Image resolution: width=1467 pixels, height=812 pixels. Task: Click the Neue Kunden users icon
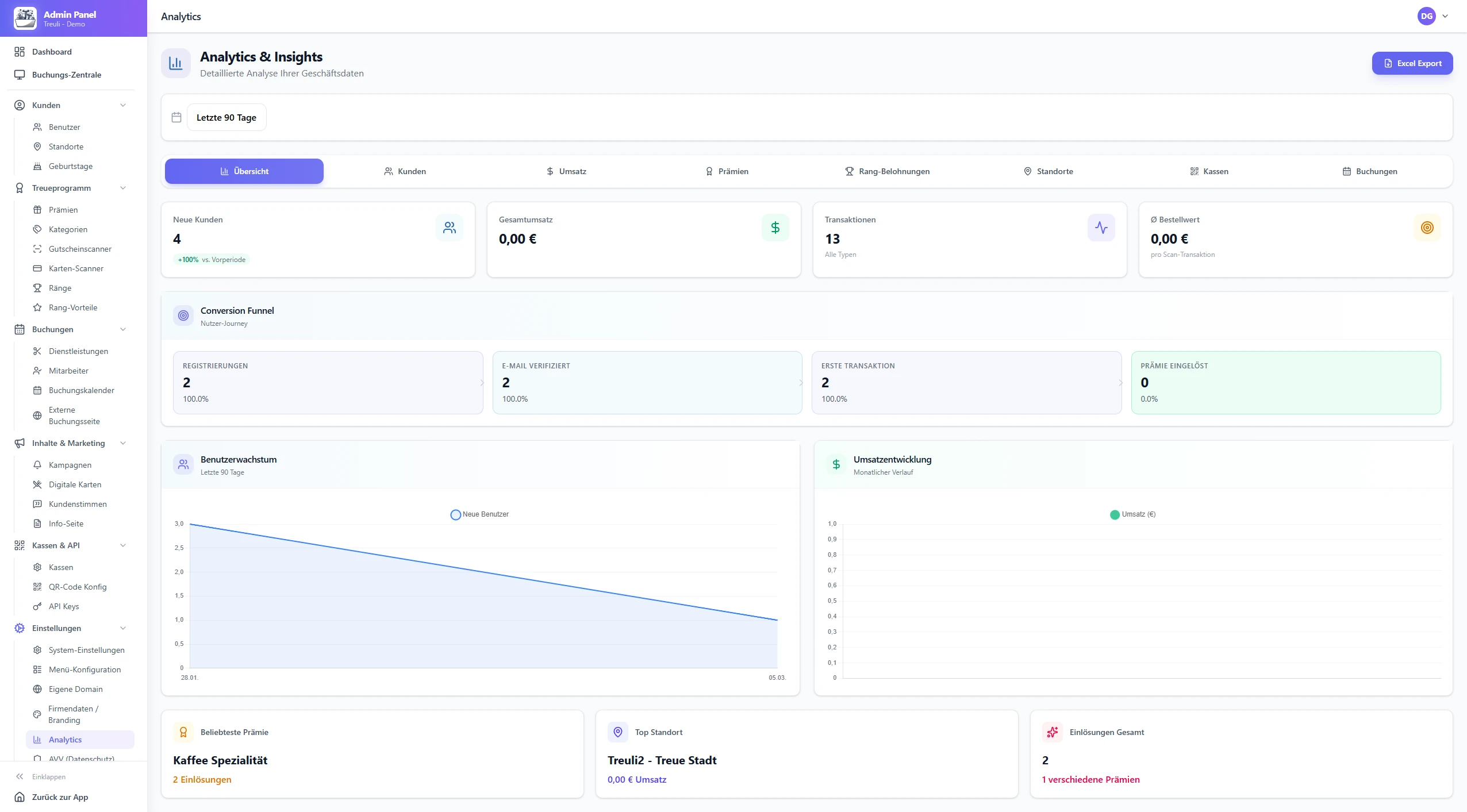click(450, 228)
